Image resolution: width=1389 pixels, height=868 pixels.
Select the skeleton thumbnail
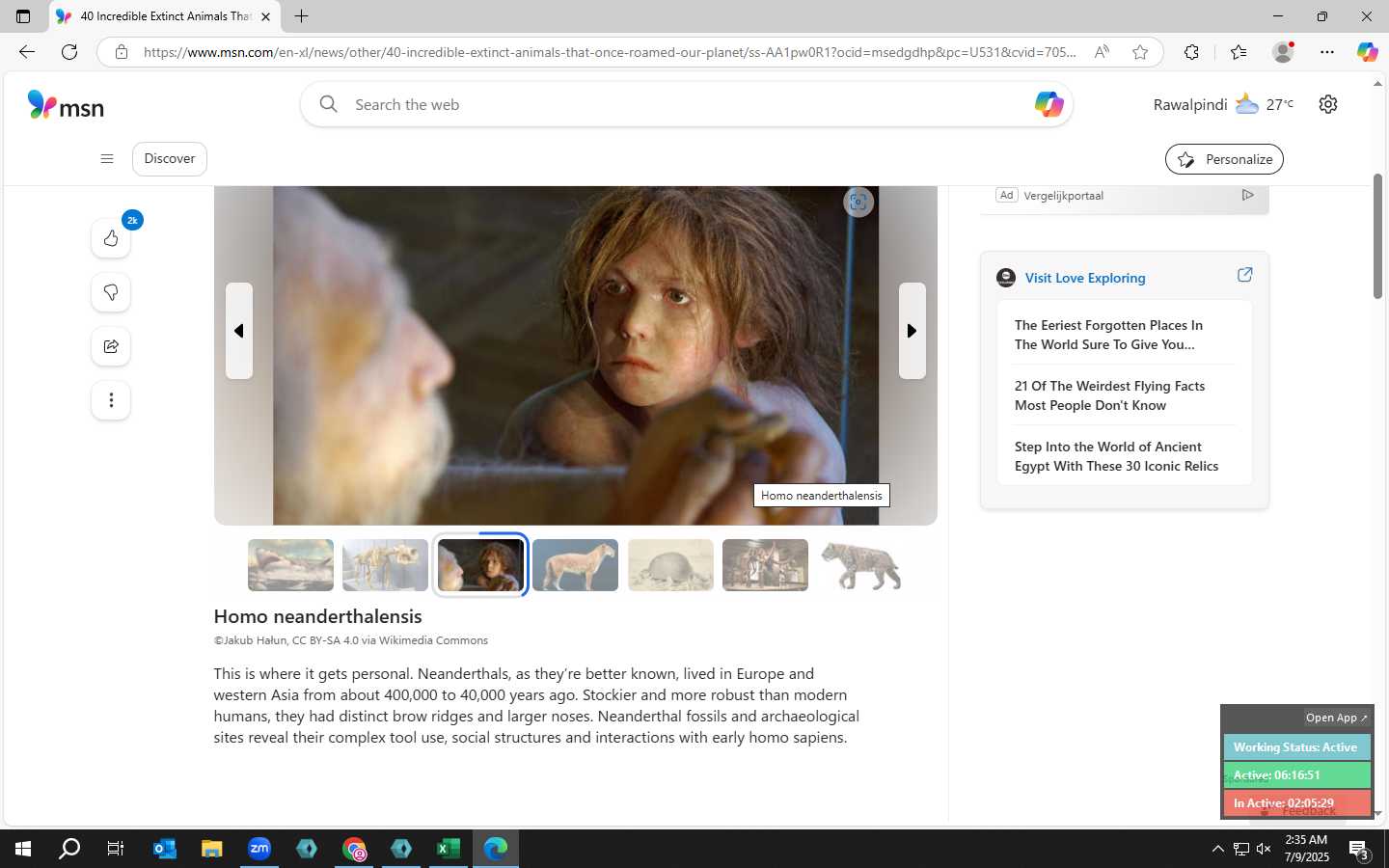pyautogui.click(x=385, y=565)
